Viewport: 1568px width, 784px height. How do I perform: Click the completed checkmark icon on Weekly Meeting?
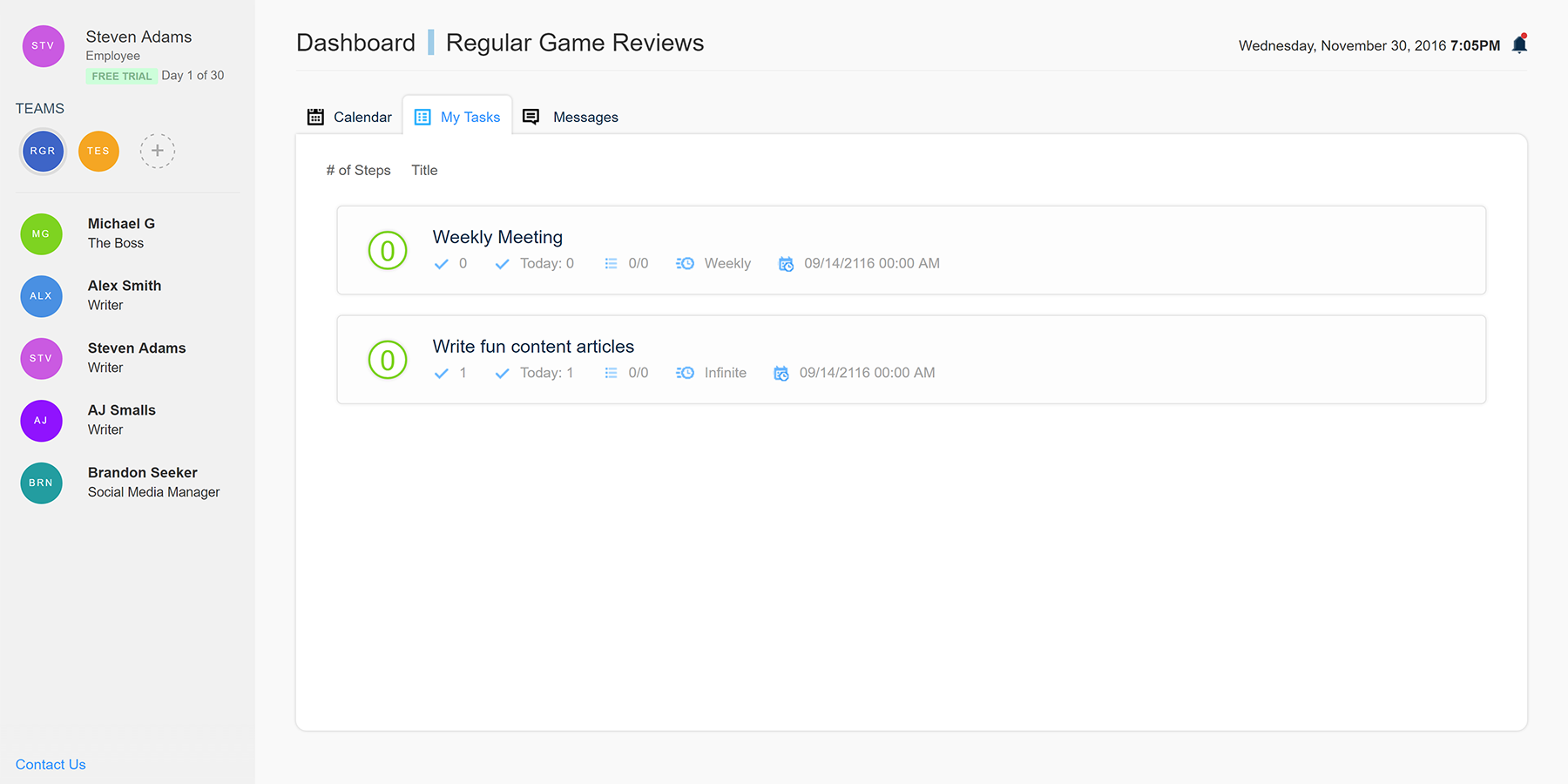(442, 264)
